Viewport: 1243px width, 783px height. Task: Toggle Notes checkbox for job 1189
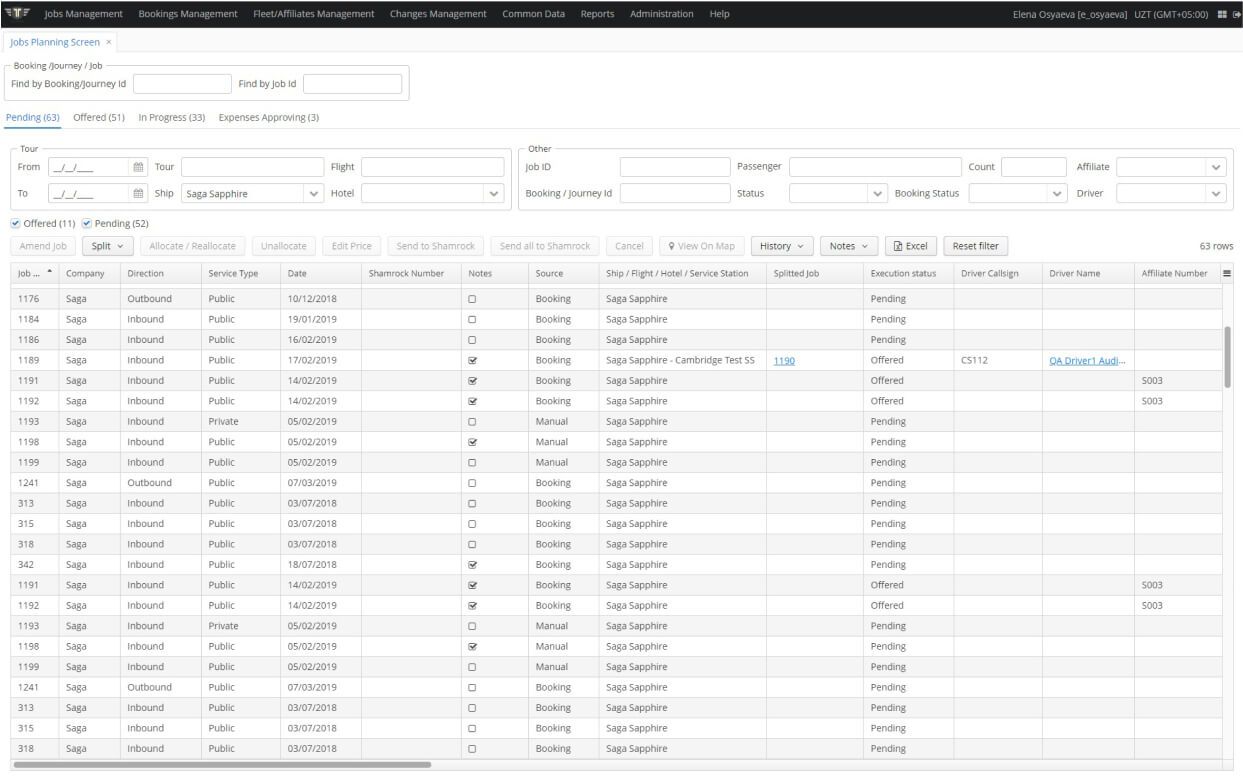click(x=472, y=360)
